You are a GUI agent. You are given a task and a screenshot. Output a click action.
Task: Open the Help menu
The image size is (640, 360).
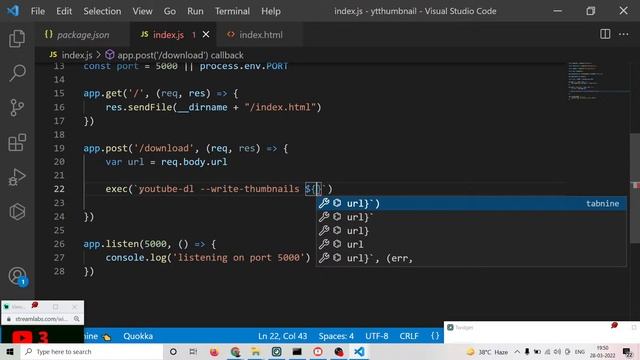(271, 11)
